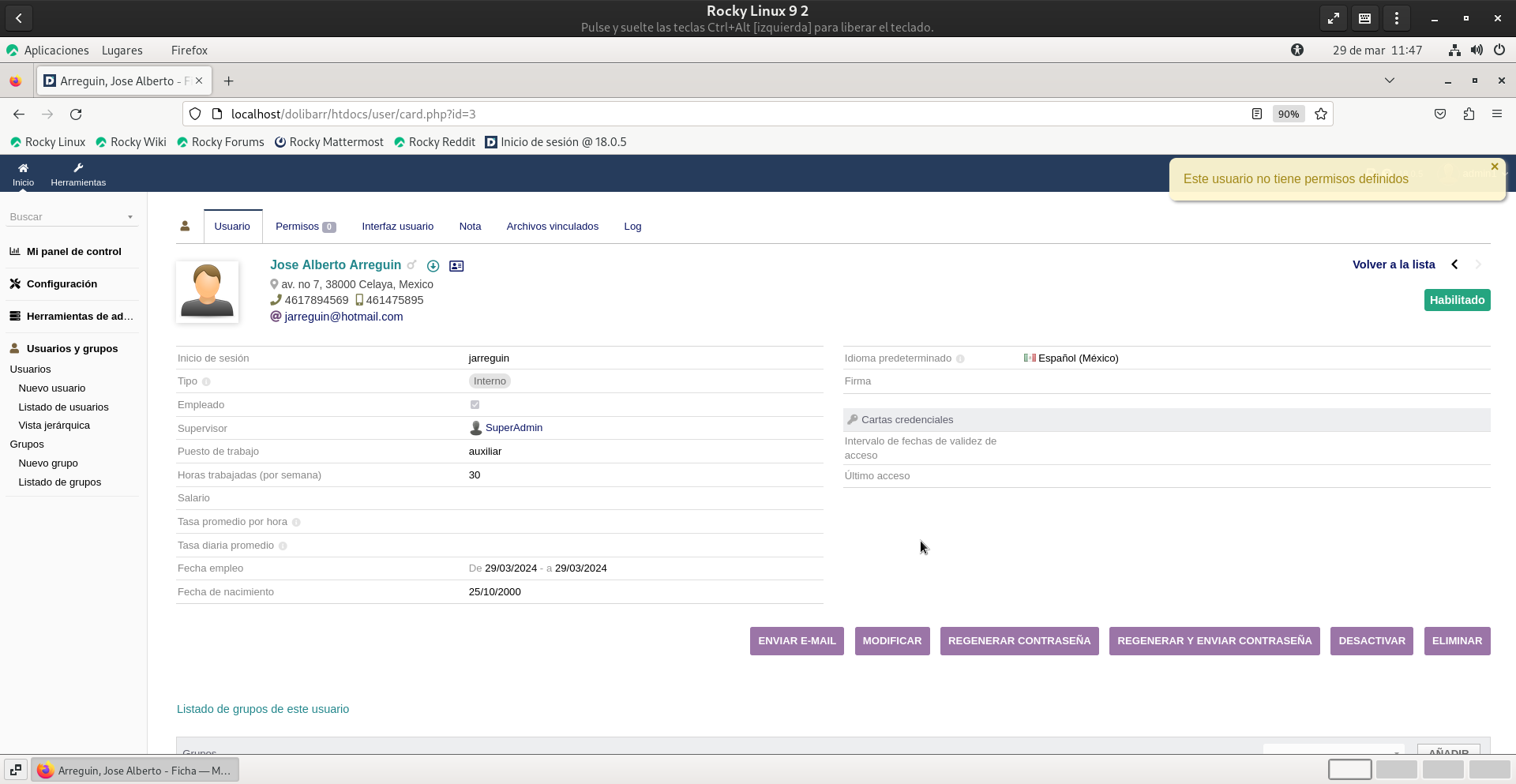1516x784 pixels.
Task: Reload the page in Firefox
Action: tap(76, 114)
